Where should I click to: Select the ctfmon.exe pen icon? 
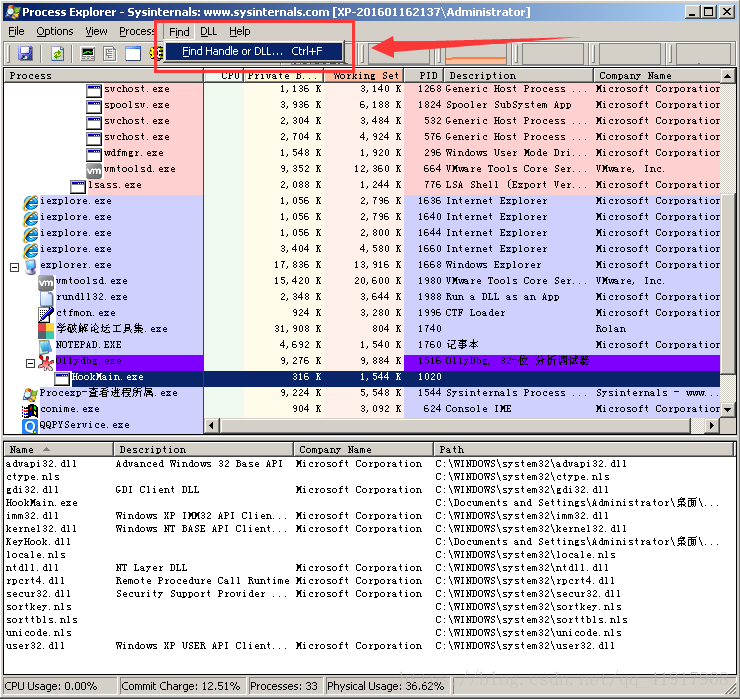[x=46, y=313]
